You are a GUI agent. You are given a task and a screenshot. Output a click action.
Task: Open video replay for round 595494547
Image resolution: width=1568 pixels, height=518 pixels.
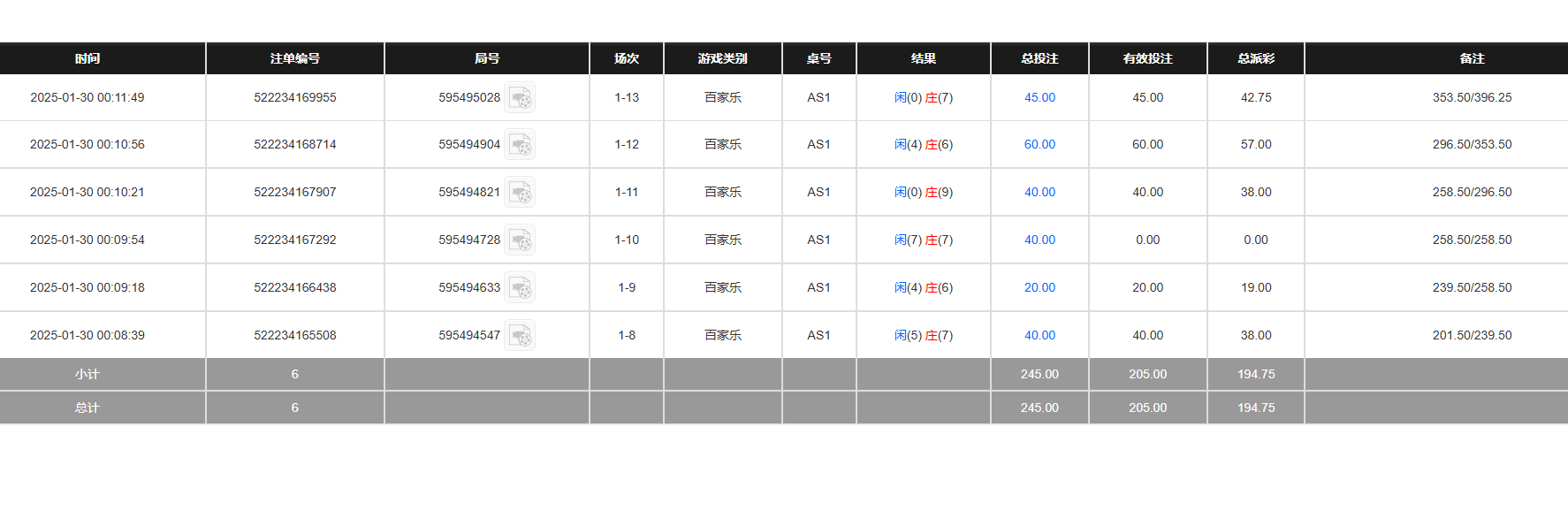click(x=520, y=335)
